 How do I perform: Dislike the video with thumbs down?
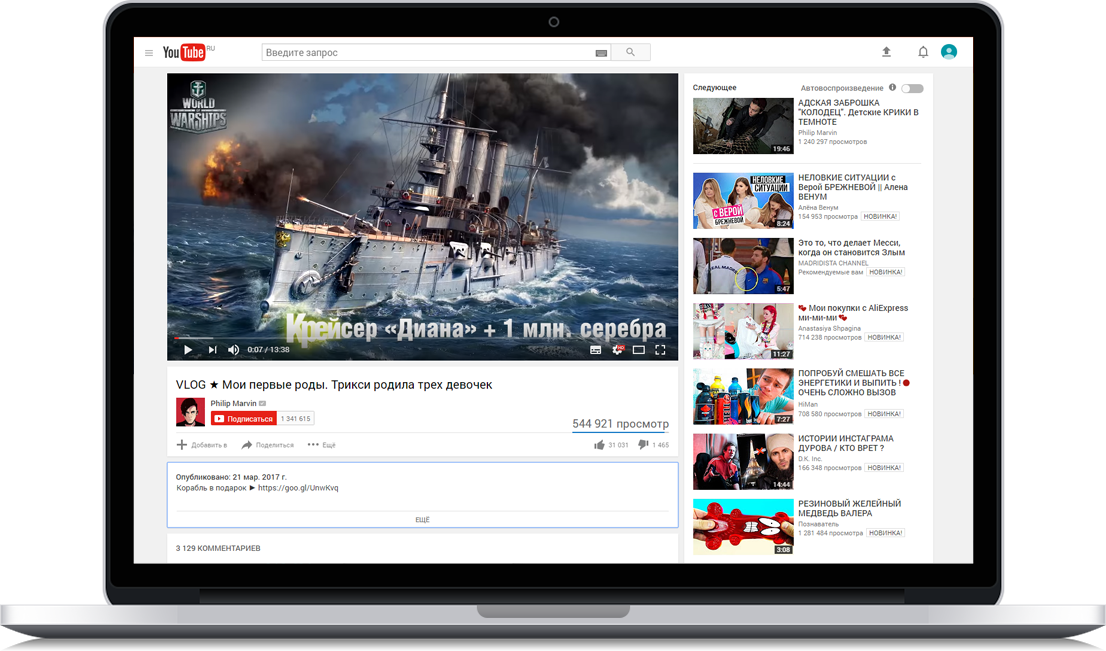(643, 444)
